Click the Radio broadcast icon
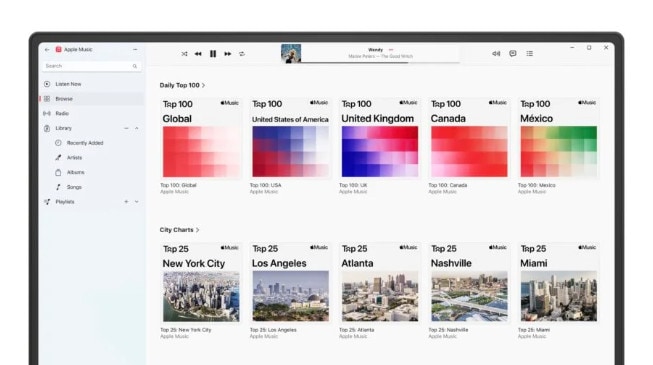The image size is (653, 365). point(47,113)
